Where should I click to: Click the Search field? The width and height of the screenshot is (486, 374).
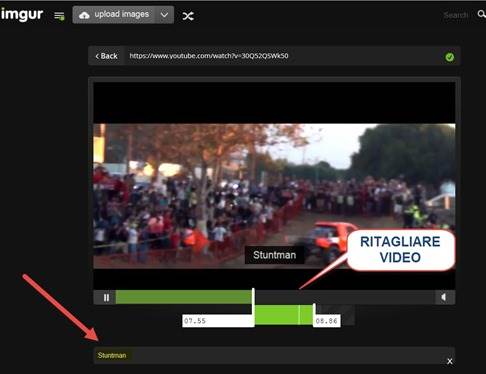(x=456, y=15)
